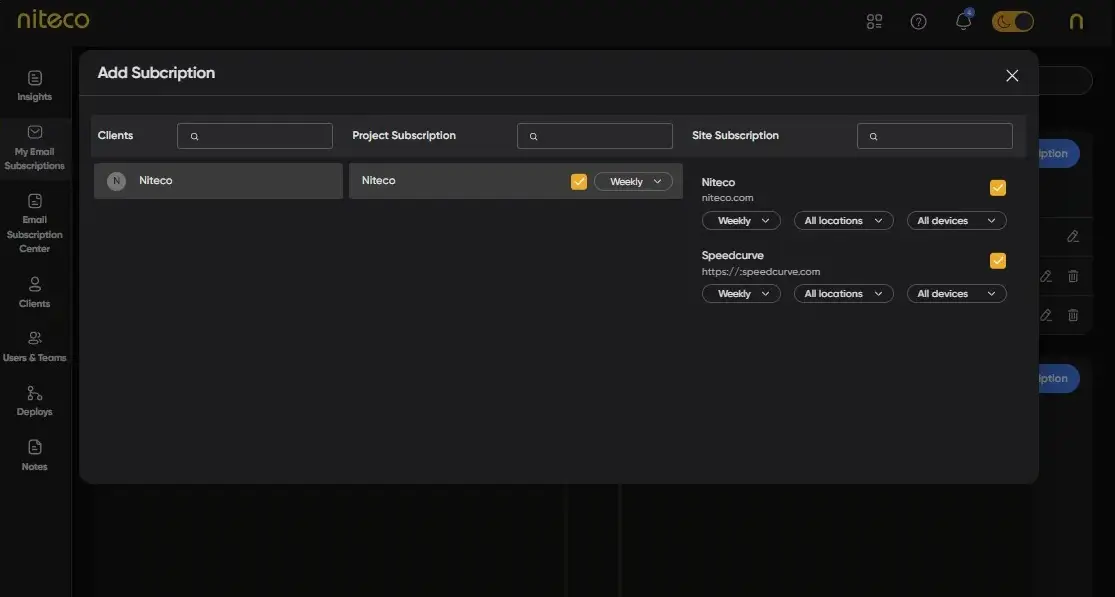Screen dimensions: 1115x597
Task: Focus the Clients search field
Action: point(255,136)
